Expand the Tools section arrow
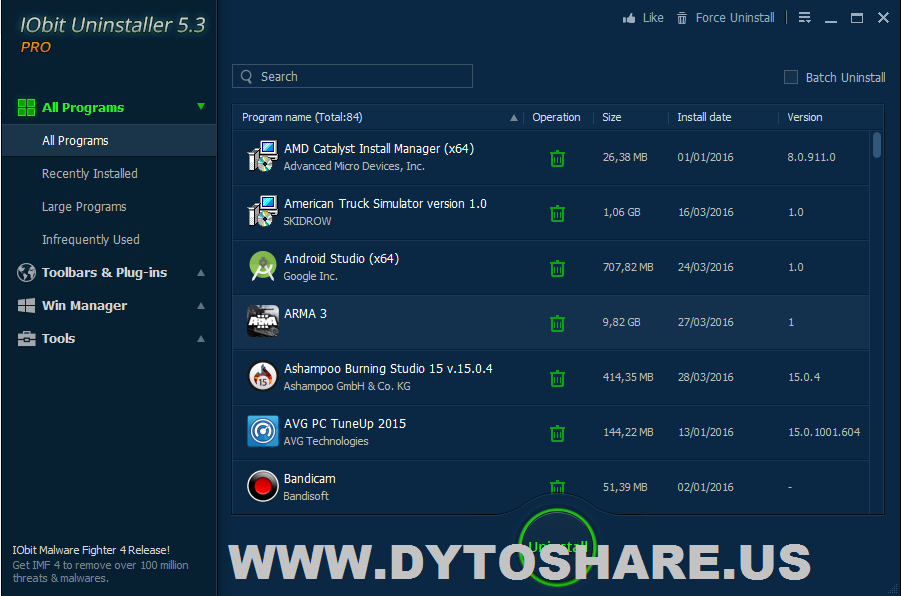 pos(201,339)
